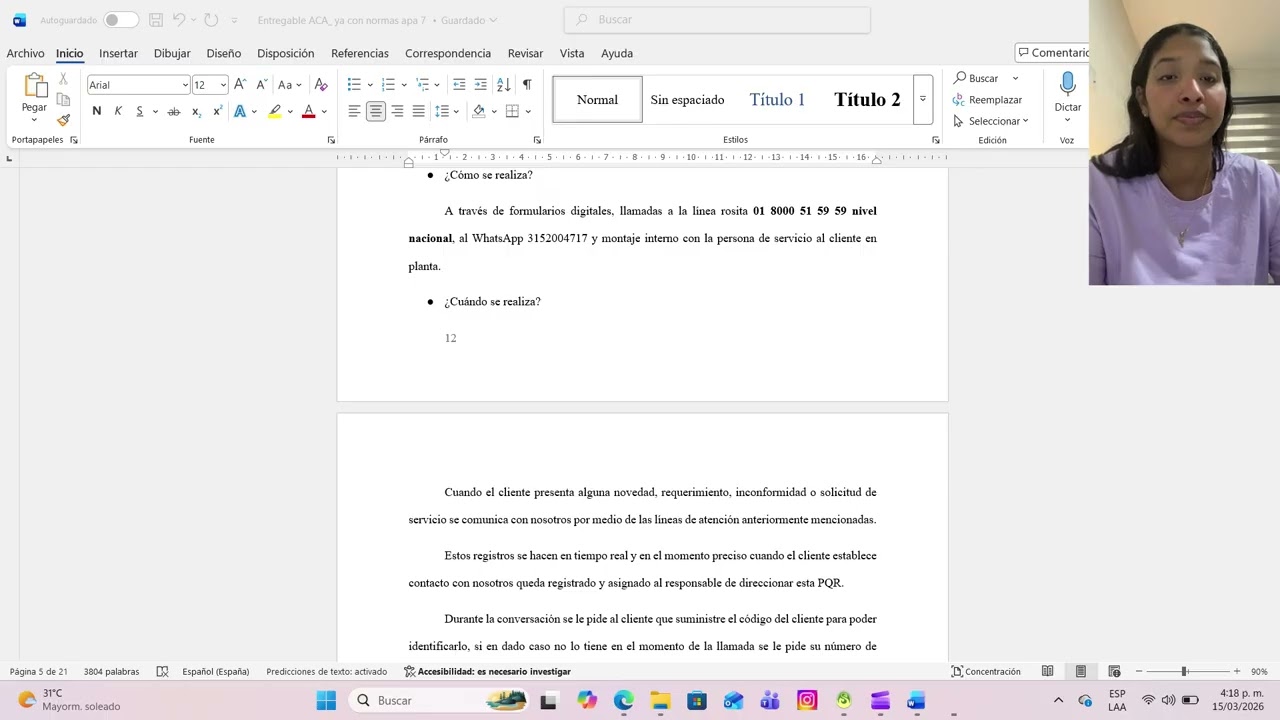Open the Comentarios button
The width and height of the screenshot is (1280, 720).
pyautogui.click(x=1052, y=53)
